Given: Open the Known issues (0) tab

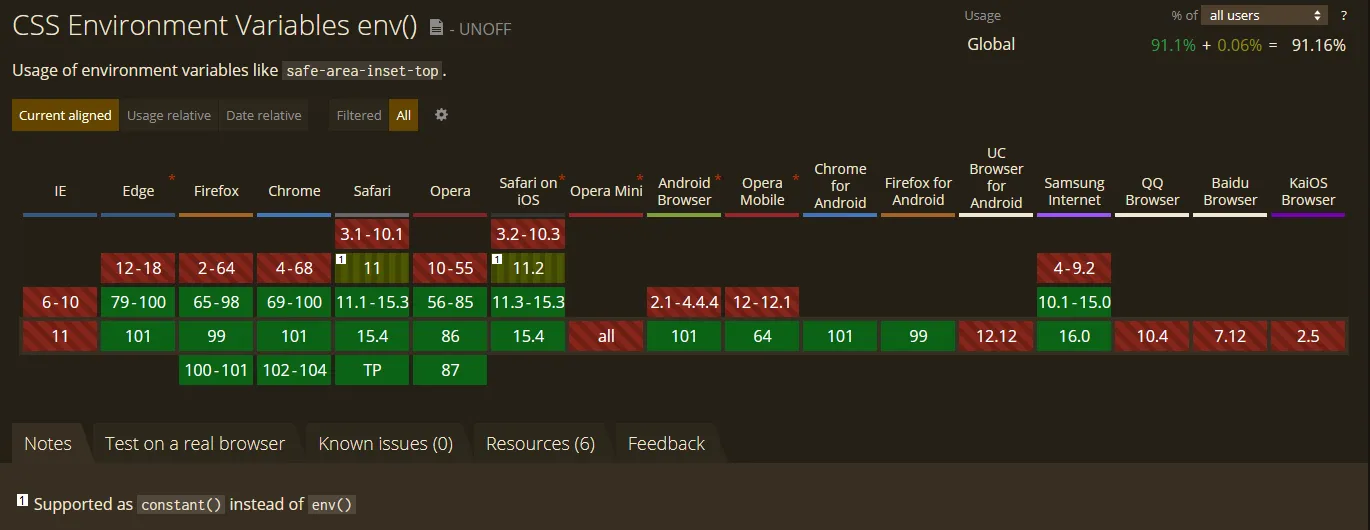Looking at the screenshot, I should (x=385, y=443).
